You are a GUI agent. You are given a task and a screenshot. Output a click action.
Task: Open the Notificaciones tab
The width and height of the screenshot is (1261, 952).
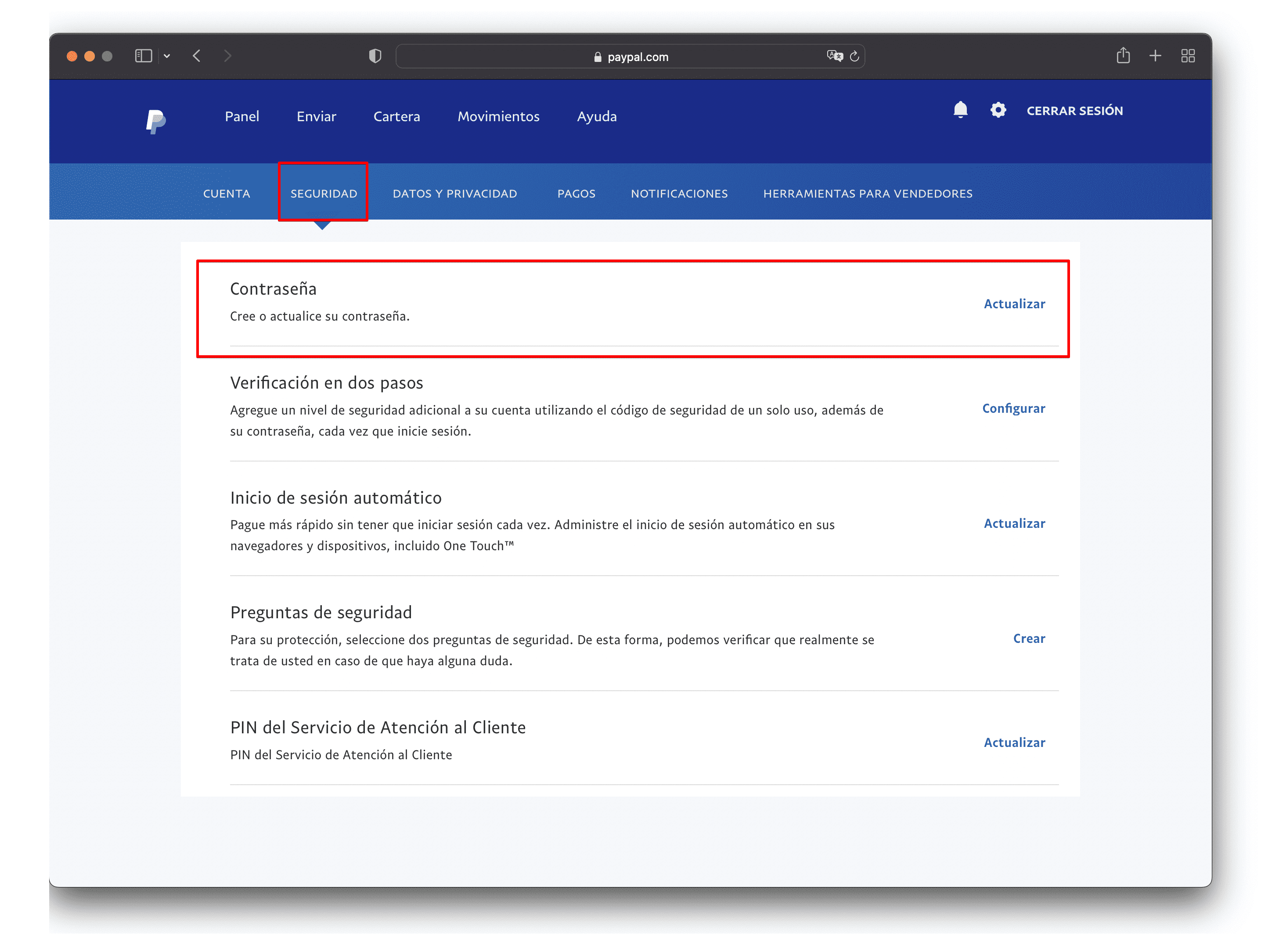tap(679, 194)
